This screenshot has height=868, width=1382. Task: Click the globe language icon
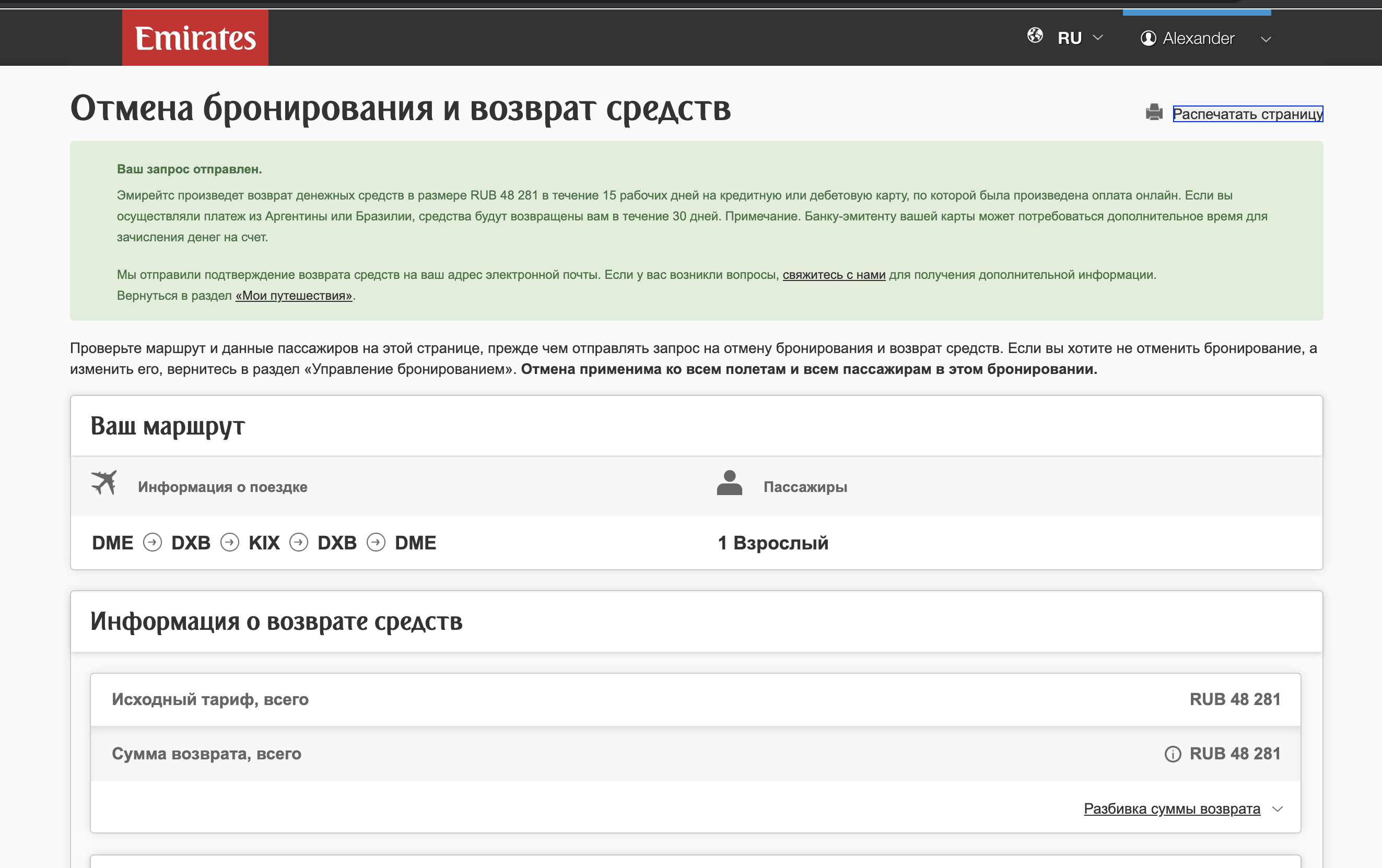(1035, 36)
